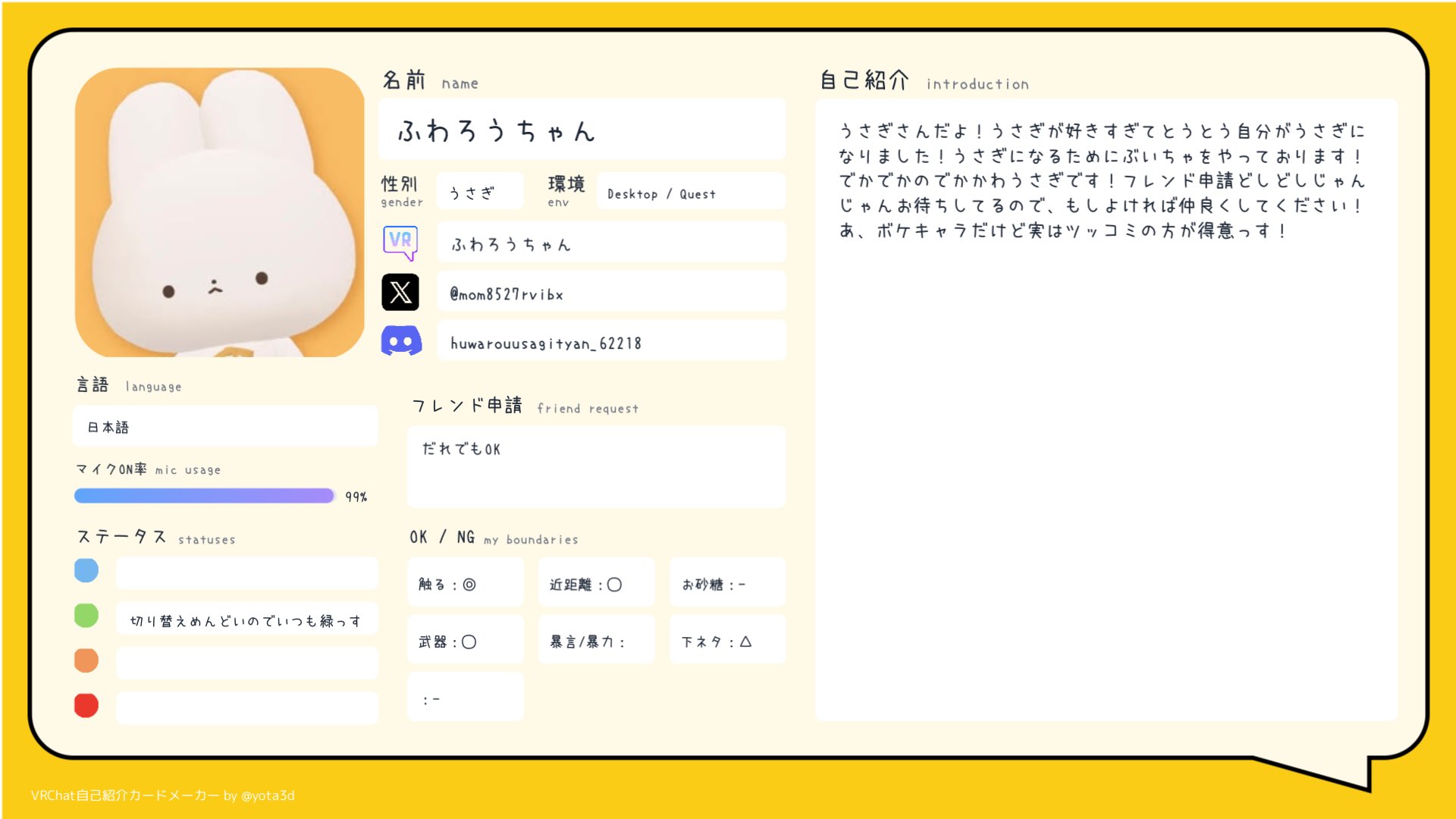Click the @yota3d credit text
Image resolution: width=1456 pixels, height=819 pixels.
coord(267,795)
